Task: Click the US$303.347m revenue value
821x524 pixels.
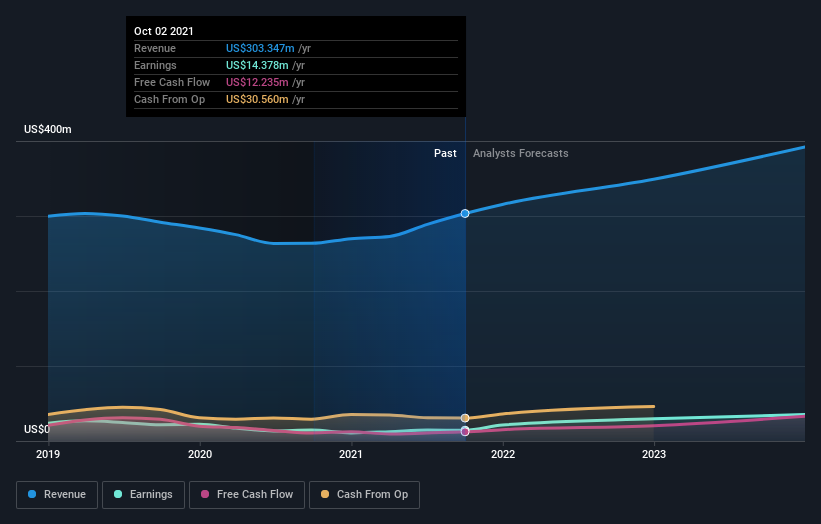Action: [260, 48]
